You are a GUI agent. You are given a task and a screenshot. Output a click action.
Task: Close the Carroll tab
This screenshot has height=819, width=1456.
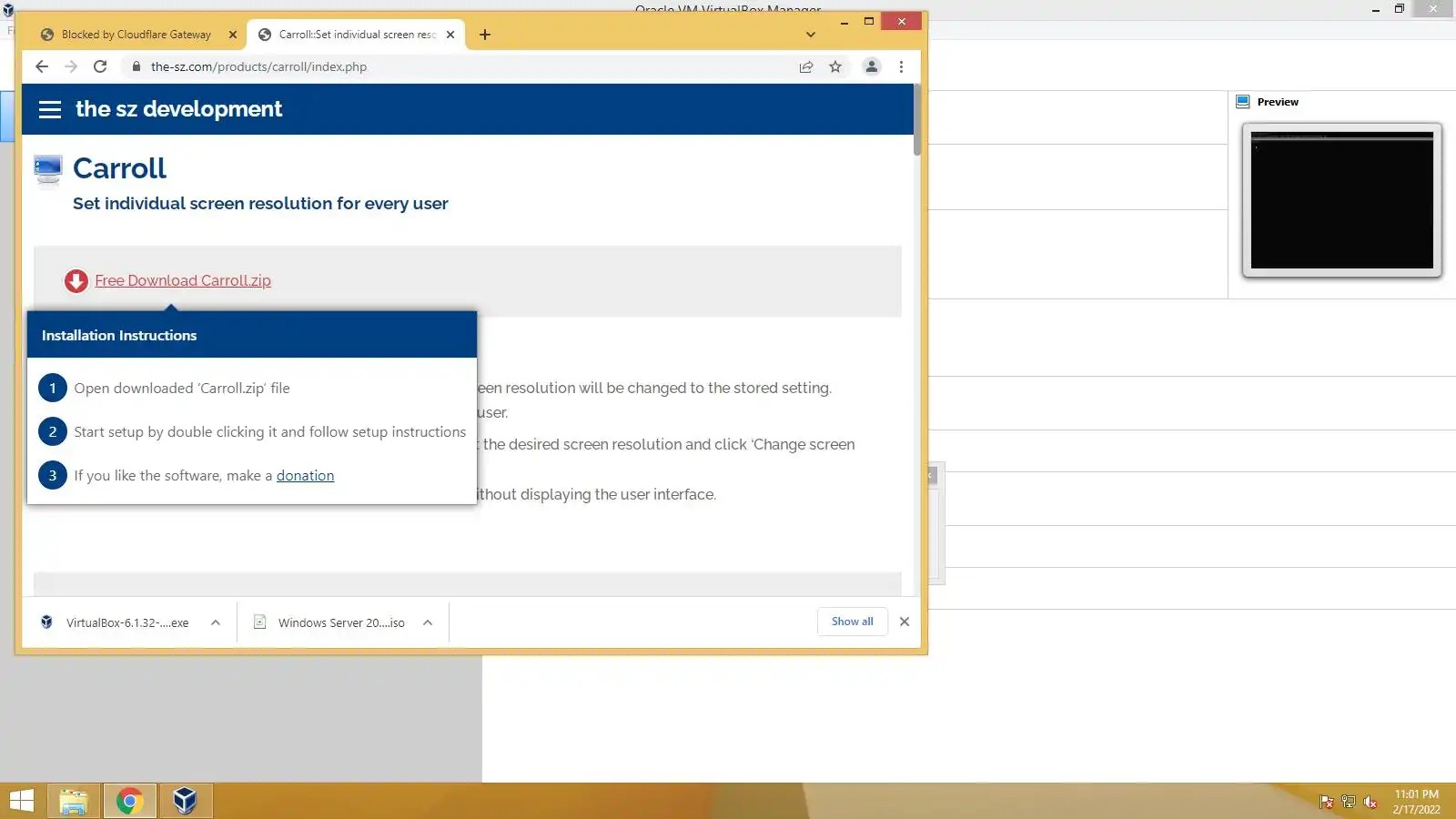pyautogui.click(x=450, y=35)
